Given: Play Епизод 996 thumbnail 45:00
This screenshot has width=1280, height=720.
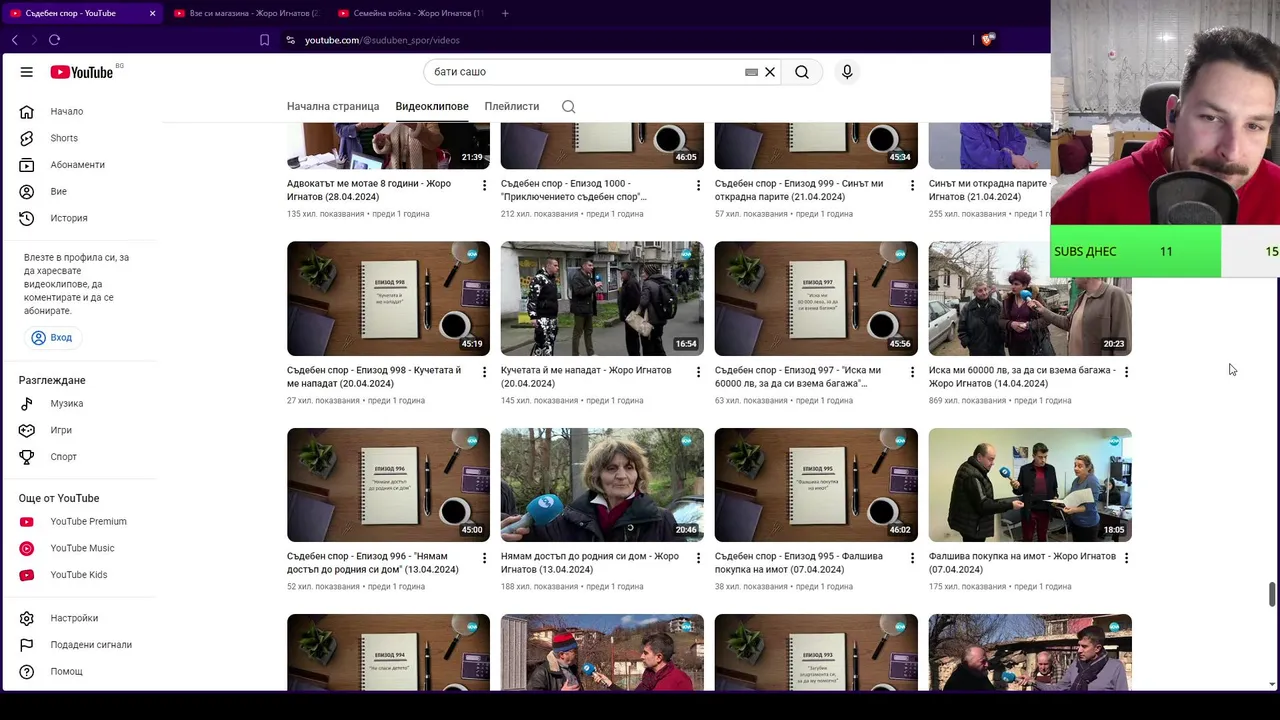Looking at the screenshot, I should coord(388,485).
